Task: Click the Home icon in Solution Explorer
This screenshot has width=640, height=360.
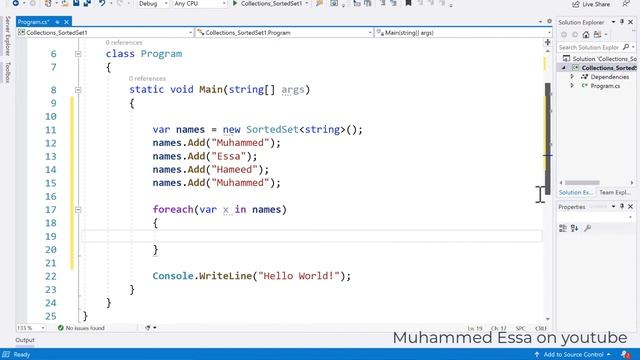Action: pyautogui.click(x=586, y=35)
